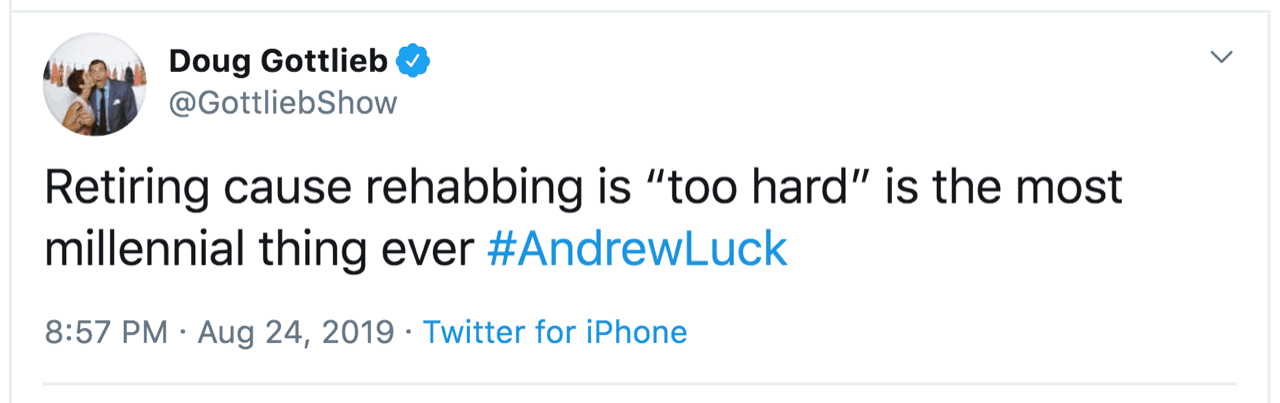Screen dimensions: 1280x403
Task: Click the 8:57 PM timestamp
Action: click(x=107, y=331)
